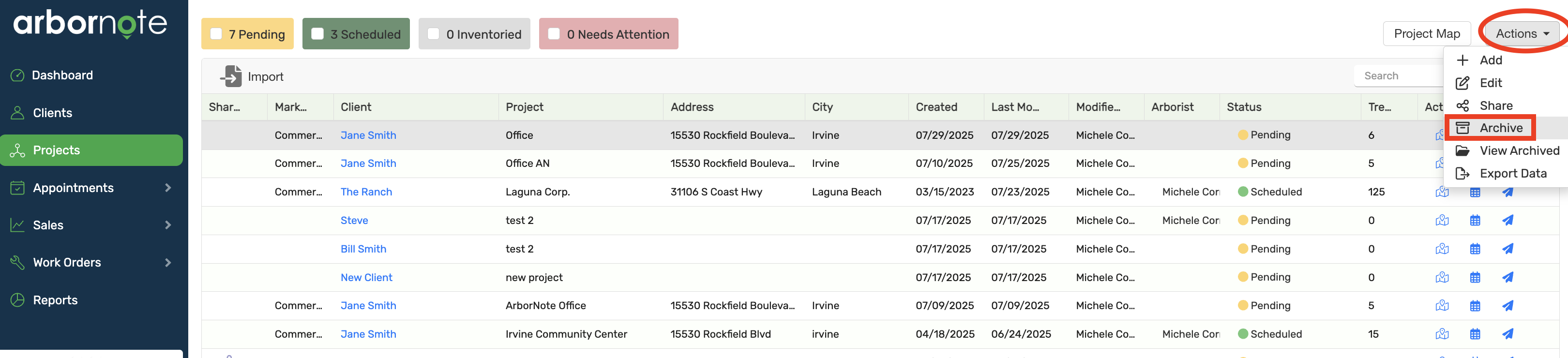The image size is (1568, 358).
Task: Click send icon for ArborNote Office project
Action: (x=1507, y=306)
